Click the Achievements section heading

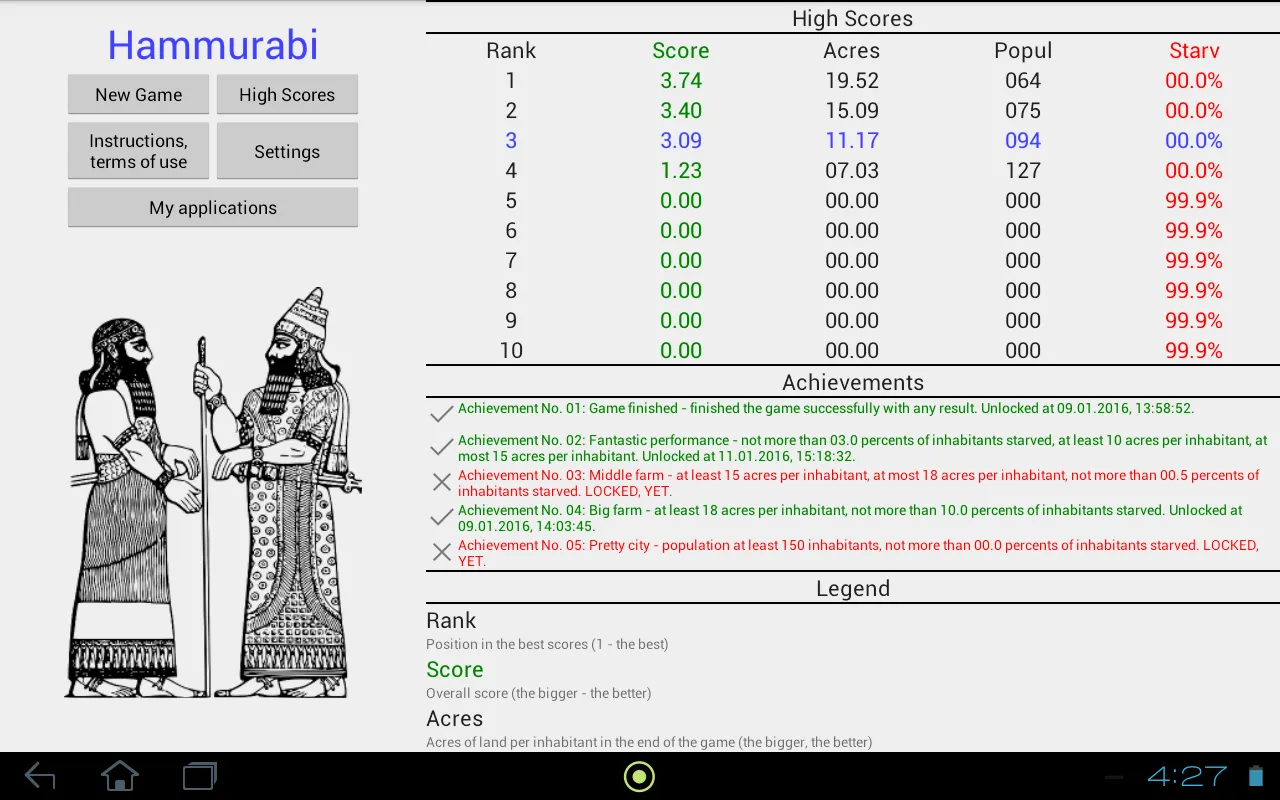(853, 383)
